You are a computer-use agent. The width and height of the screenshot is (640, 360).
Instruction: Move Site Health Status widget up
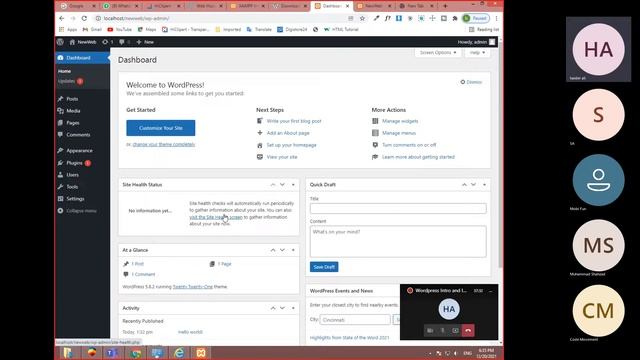[273, 185]
